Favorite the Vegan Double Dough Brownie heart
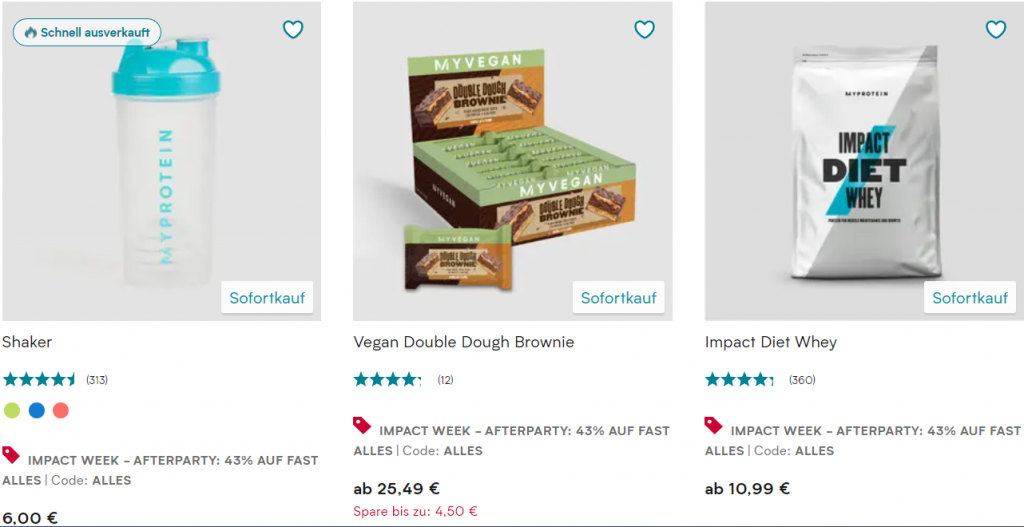The image size is (1024, 527). point(644,29)
